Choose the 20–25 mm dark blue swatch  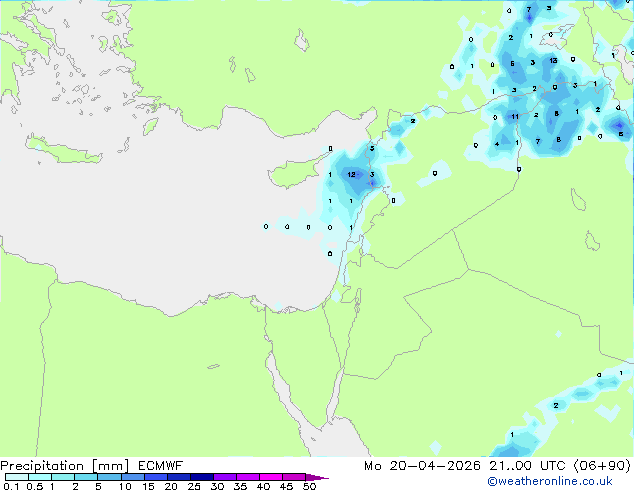[178, 477]
